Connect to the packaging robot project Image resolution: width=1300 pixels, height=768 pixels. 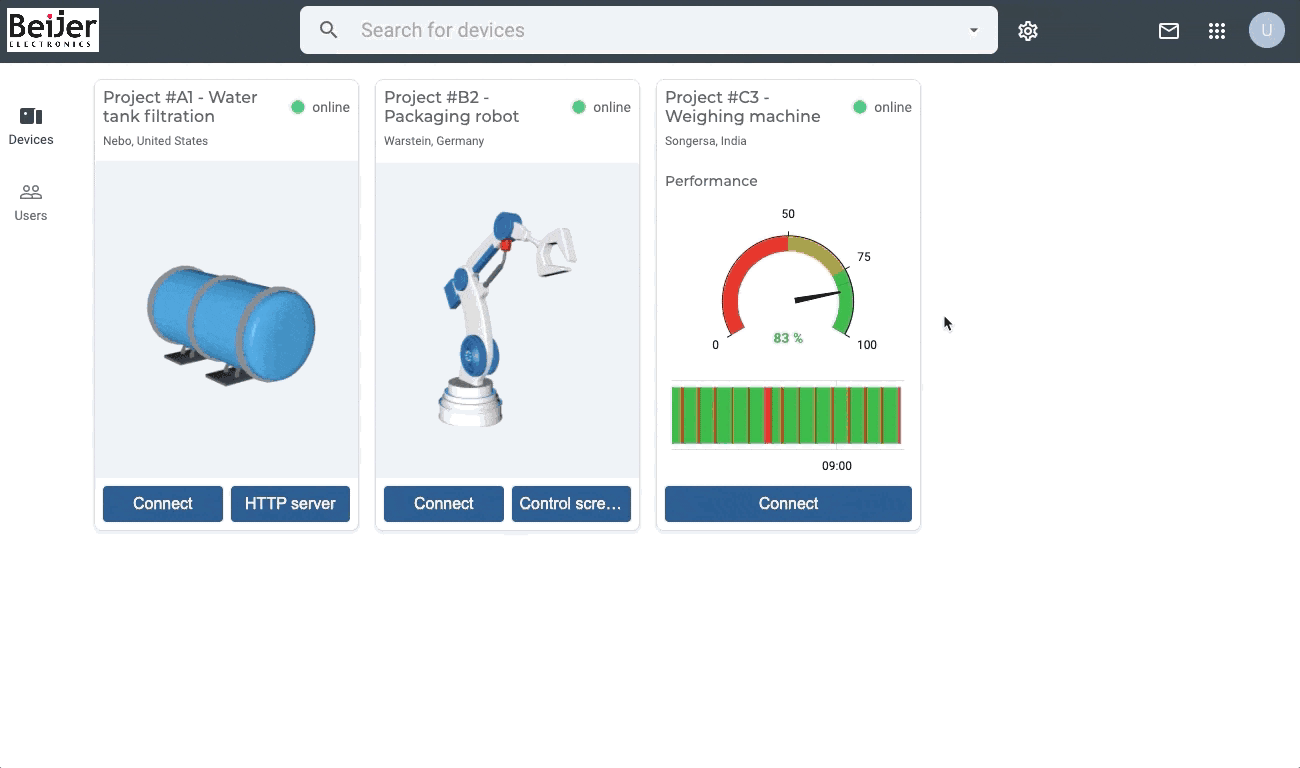coord(444,504)
